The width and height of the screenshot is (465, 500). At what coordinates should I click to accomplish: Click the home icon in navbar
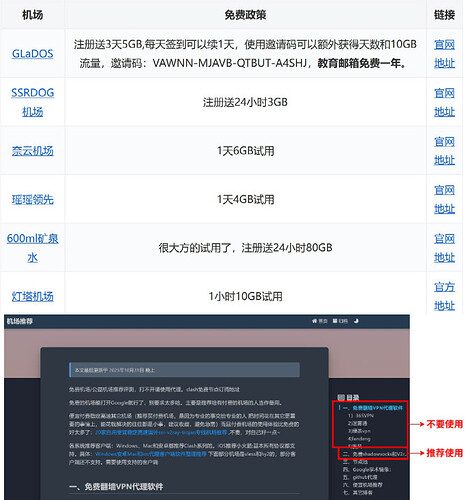[x=314, y=321]
